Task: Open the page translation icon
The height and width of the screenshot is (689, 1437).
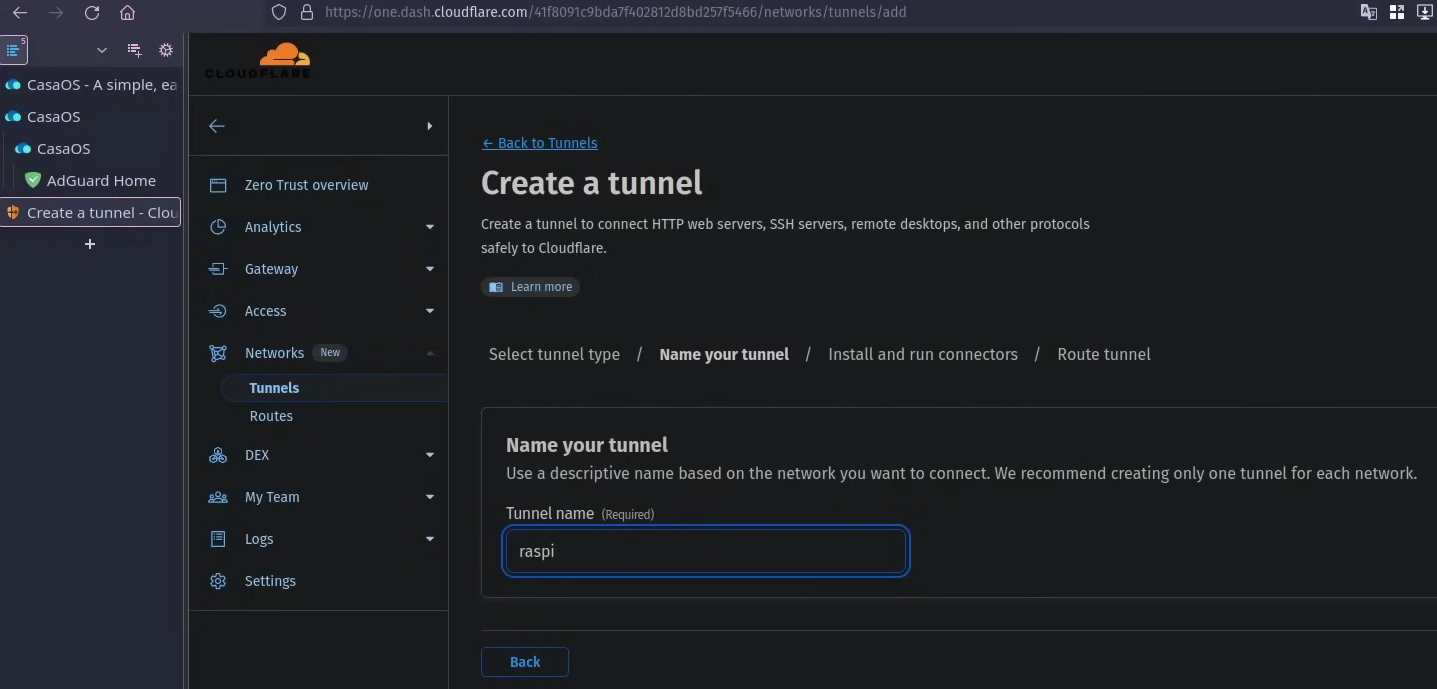Action: pyautogui.click(x=1368, y=12)
